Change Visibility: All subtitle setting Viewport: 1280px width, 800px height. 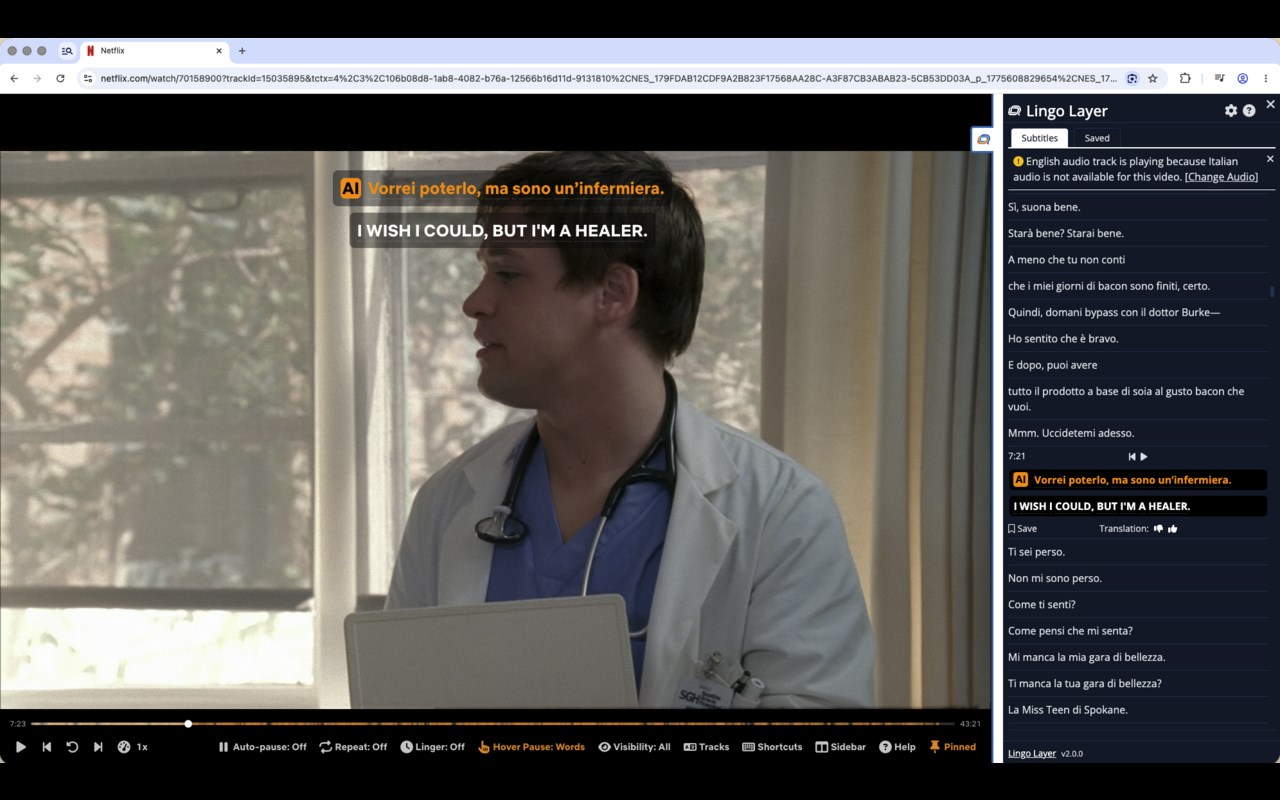[x=634, y=747]
